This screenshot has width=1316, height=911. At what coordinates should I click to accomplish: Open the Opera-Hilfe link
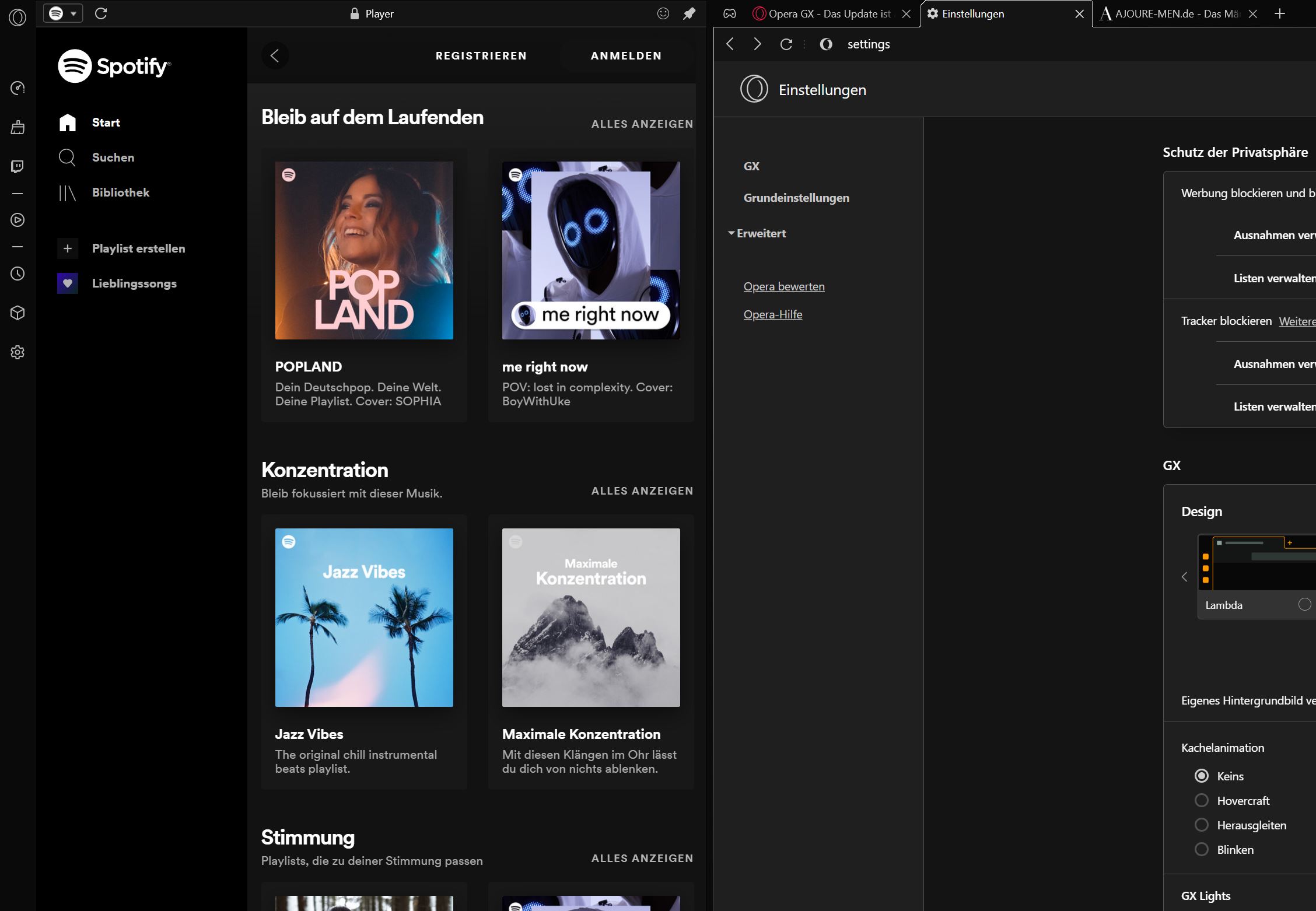pyautogui.click(x=773, y=314)
